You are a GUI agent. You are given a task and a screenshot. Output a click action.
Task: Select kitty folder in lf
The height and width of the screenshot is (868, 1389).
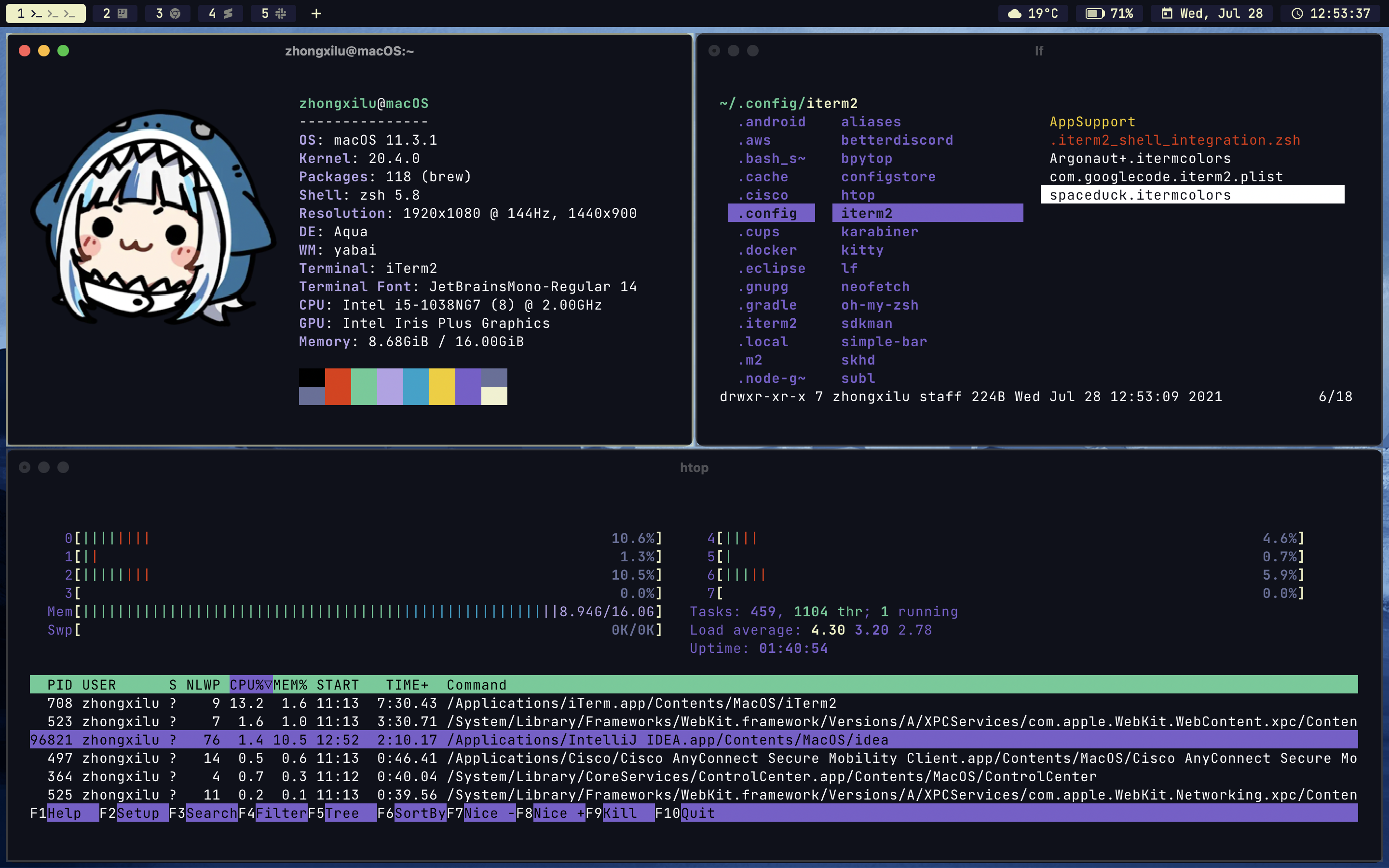click(x=862, y=250)
